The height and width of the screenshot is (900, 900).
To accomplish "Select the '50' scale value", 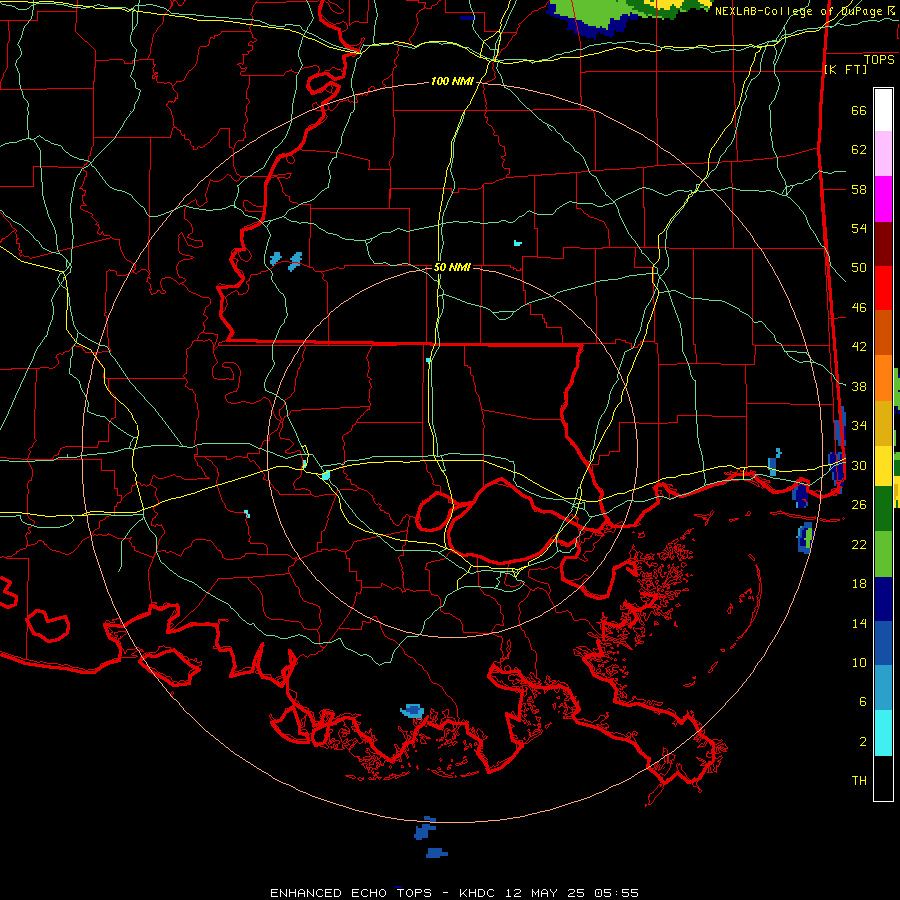I will (859, 268).
